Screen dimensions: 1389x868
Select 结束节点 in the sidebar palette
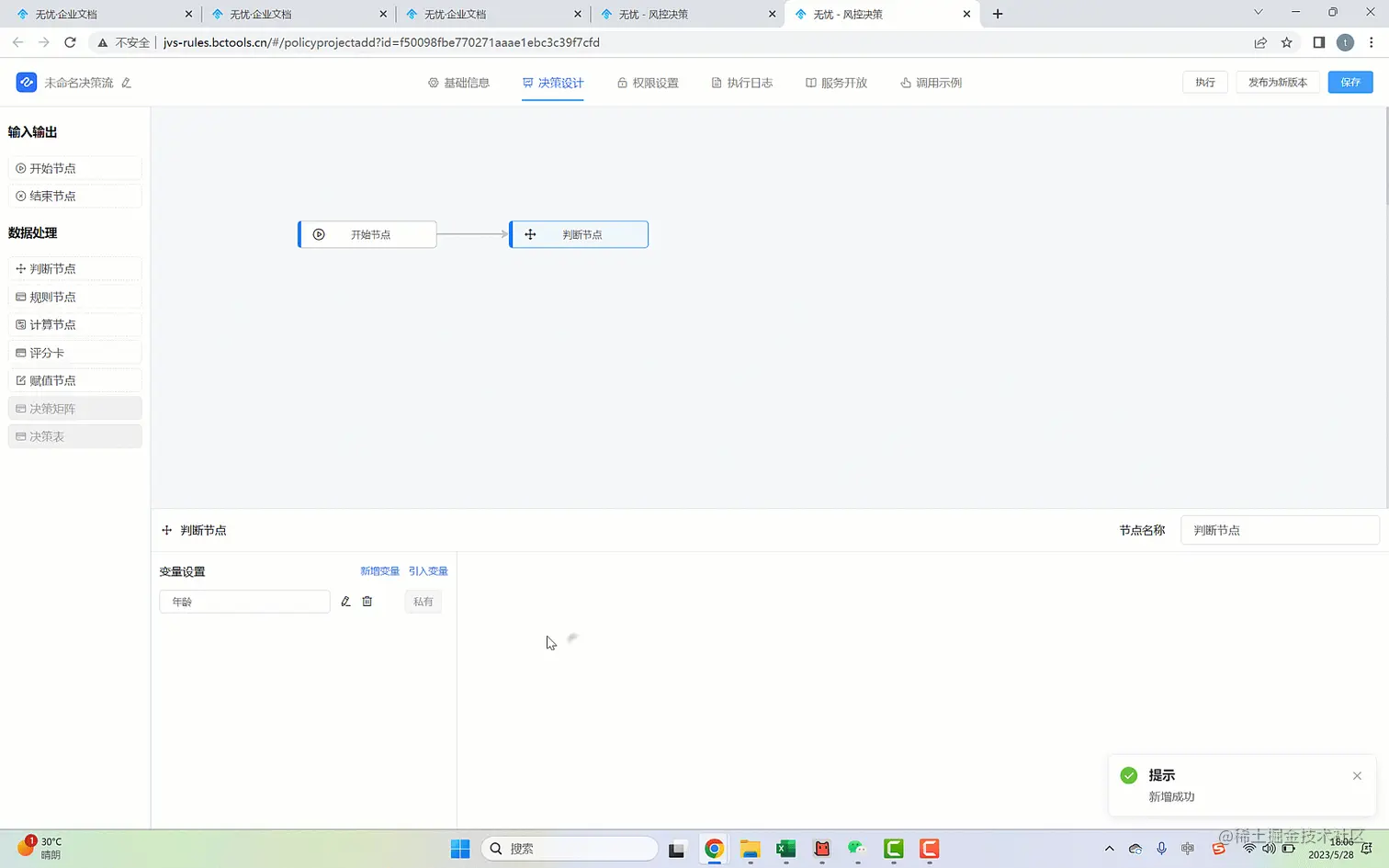pyautogui.click(x=75, y=196)
